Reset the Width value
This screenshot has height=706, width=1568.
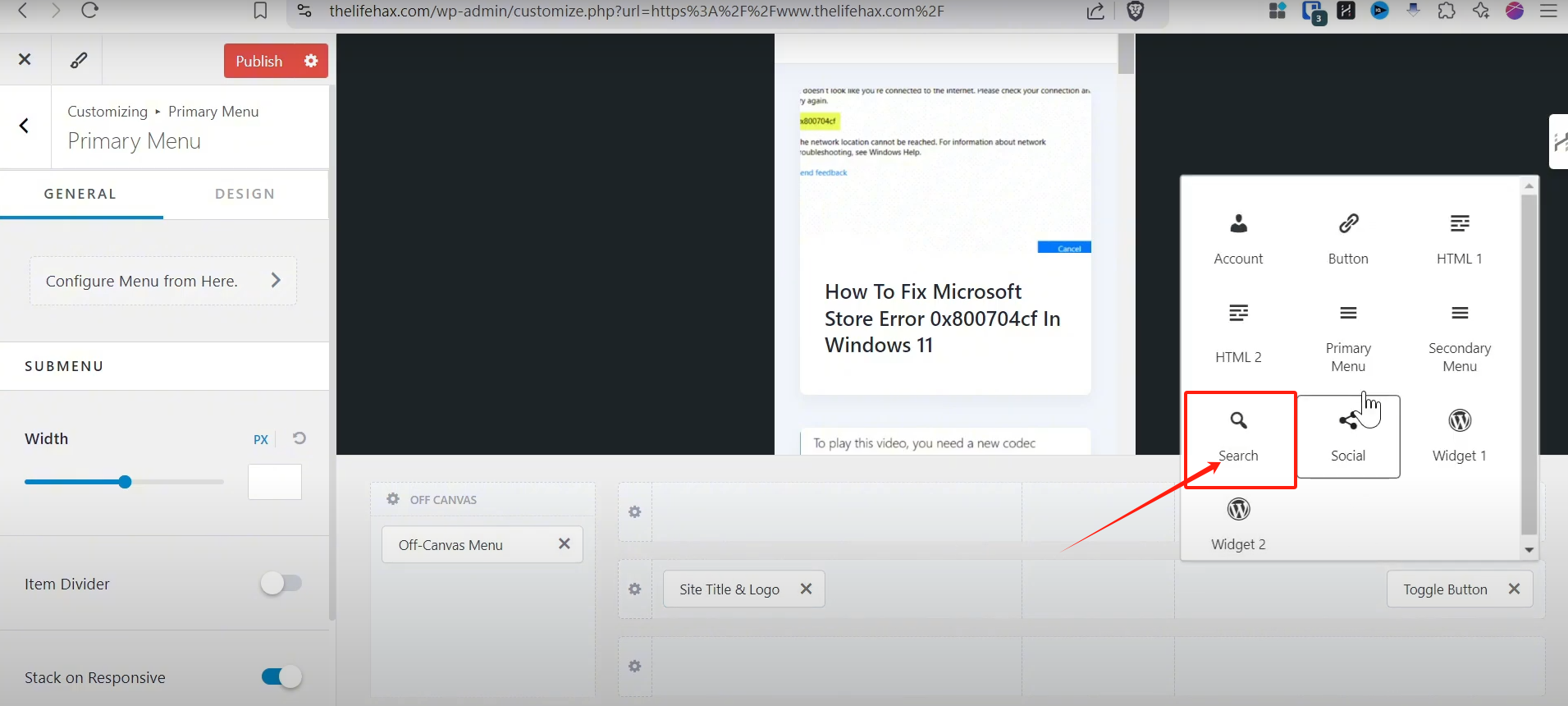tap(299, 438)
